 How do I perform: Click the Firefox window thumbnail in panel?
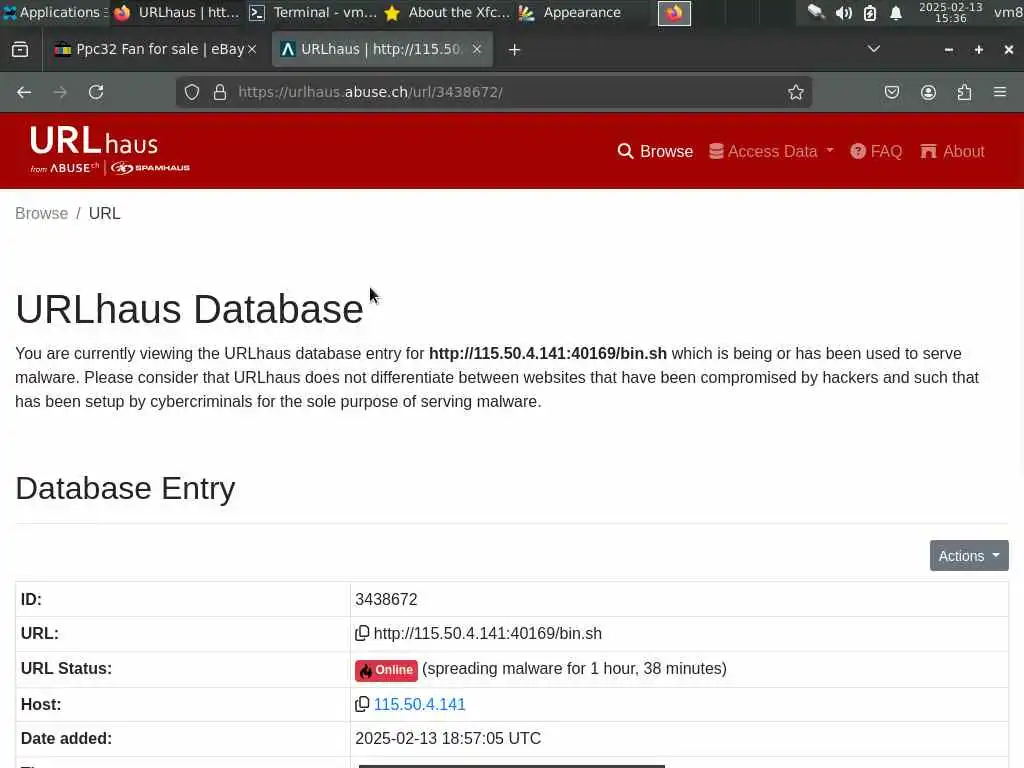[x=674, y=13]
